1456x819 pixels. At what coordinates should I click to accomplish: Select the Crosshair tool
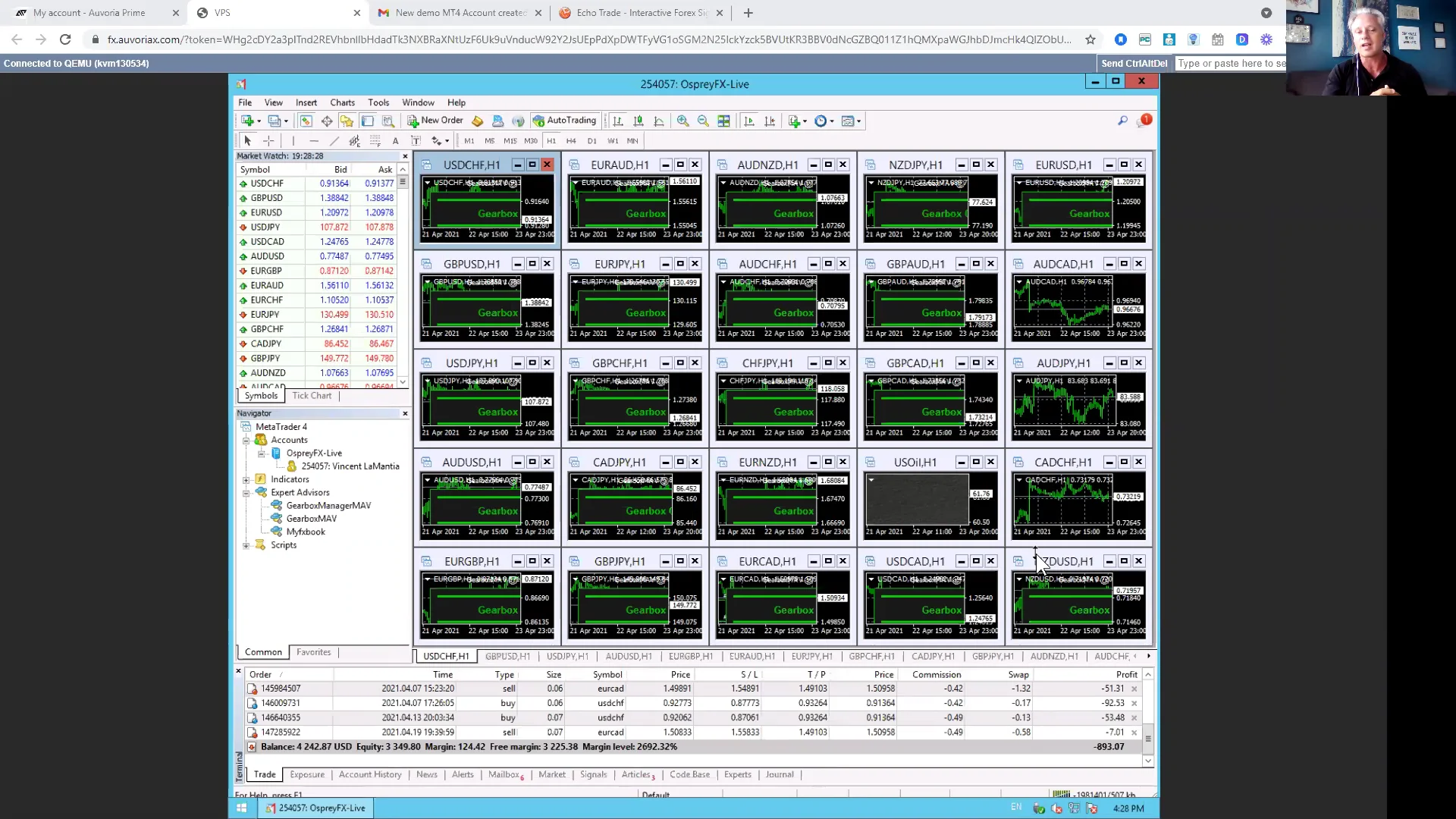tap(268, 140)
